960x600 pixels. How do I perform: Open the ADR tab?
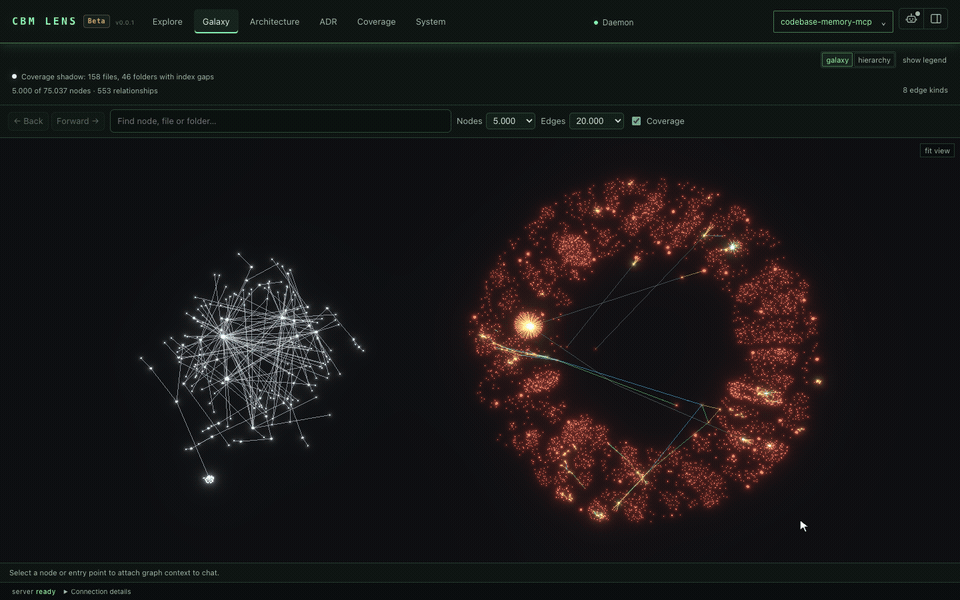click(x=328, y=21)
